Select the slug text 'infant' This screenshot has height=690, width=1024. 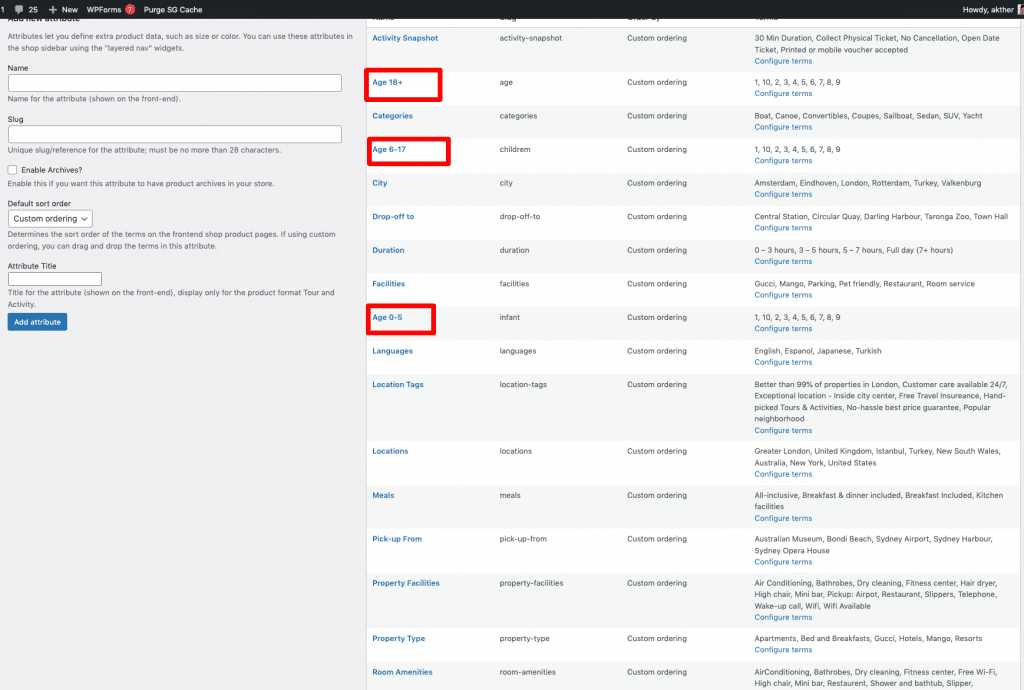click(509, 317)
